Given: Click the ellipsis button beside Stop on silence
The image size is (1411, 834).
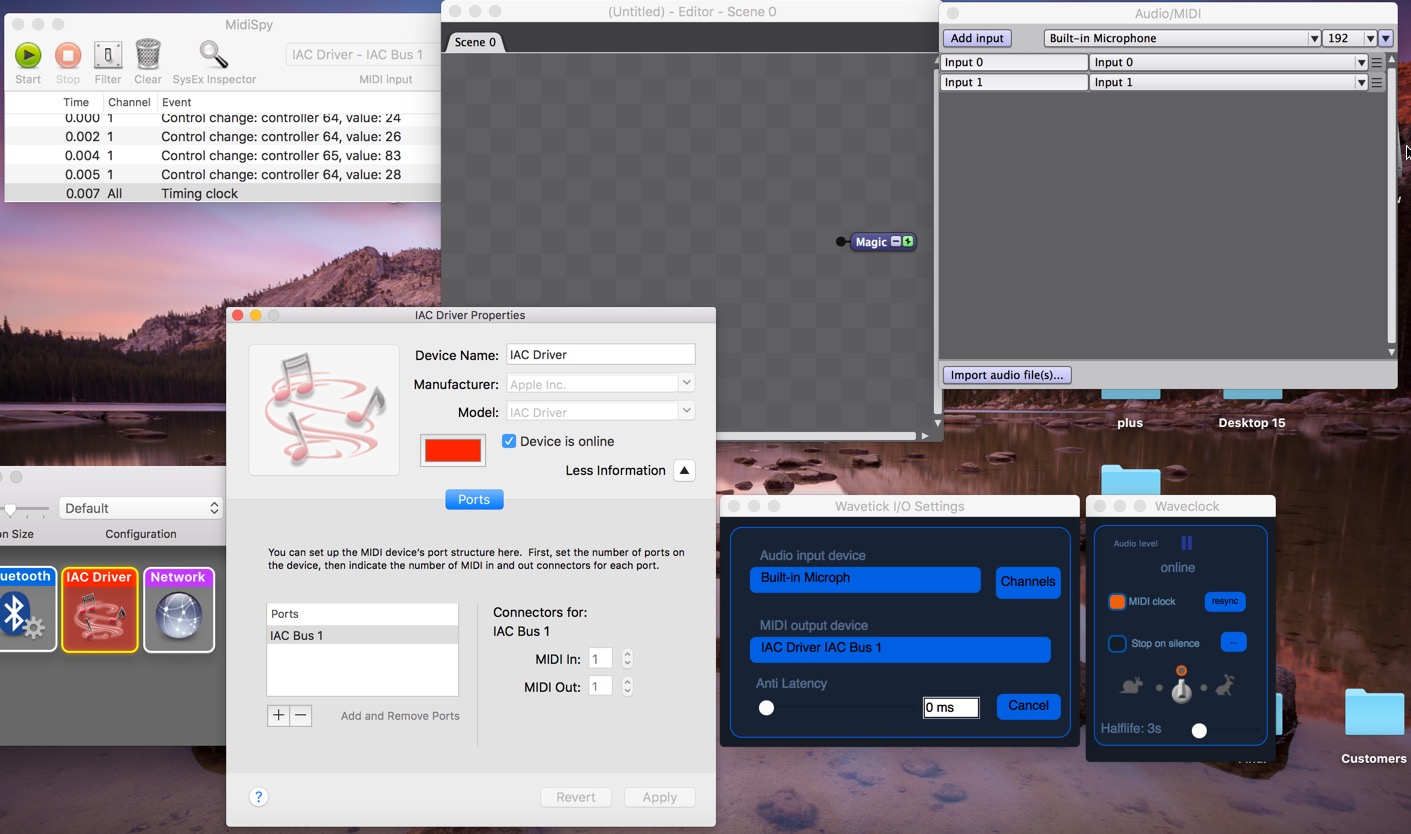Looking at the screenshot, I should 1233,643.
